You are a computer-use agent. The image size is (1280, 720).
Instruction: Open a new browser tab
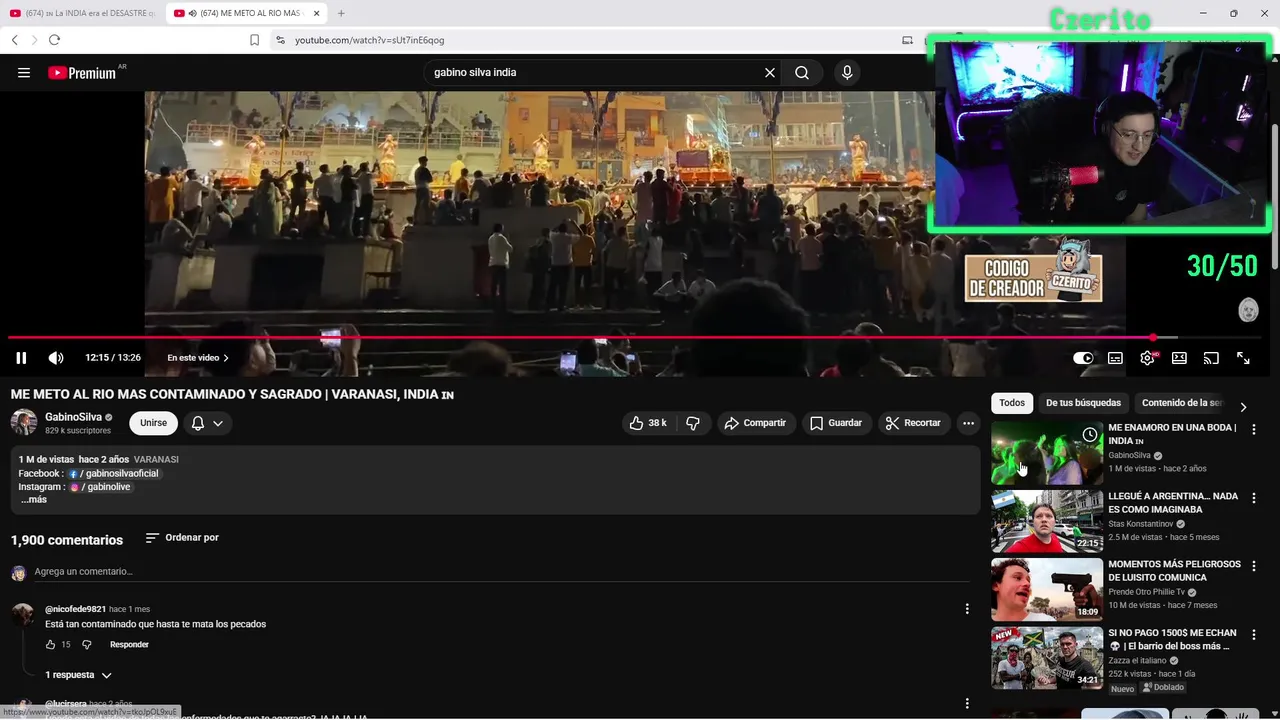coord(341,13)
